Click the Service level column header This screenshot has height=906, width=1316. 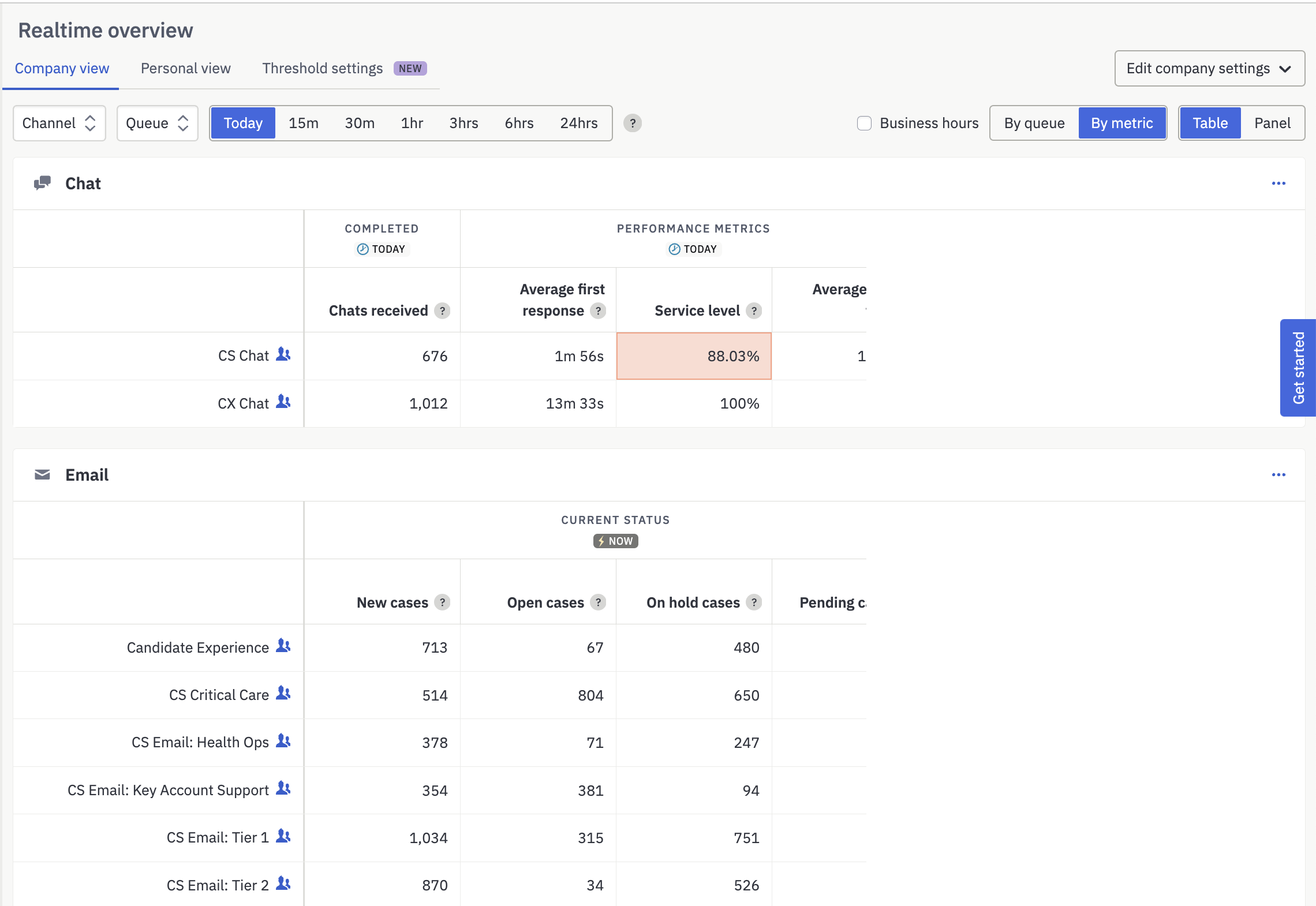(697, 311)
